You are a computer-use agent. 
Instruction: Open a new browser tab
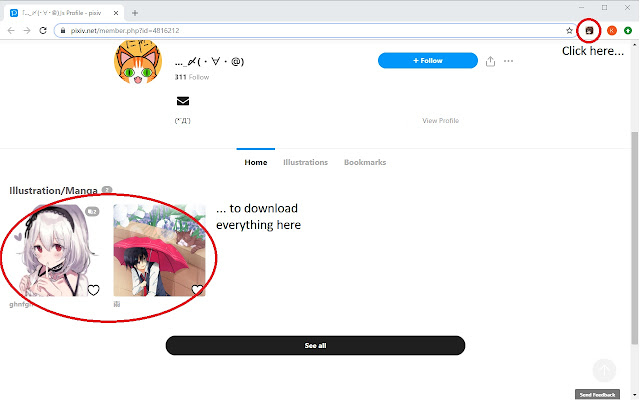tap(135, 13)
